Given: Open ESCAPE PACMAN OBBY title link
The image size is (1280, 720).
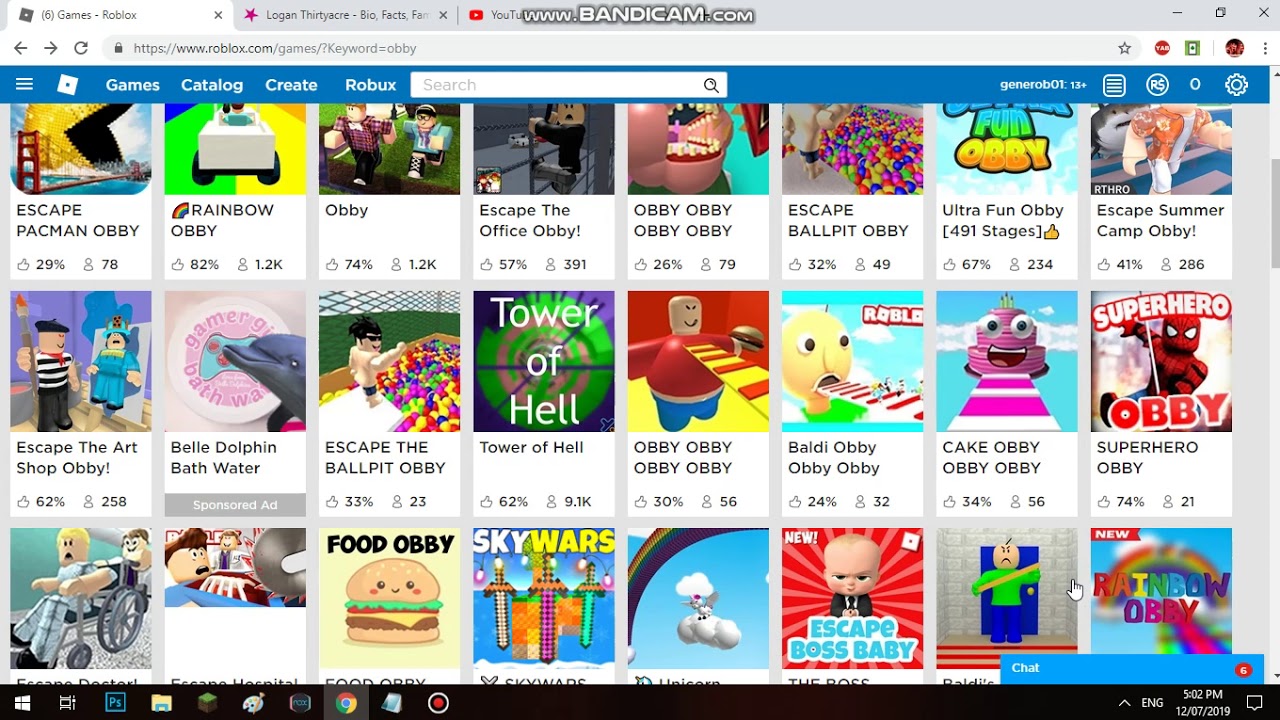Looking at the screenshot, I should point(78,220).
